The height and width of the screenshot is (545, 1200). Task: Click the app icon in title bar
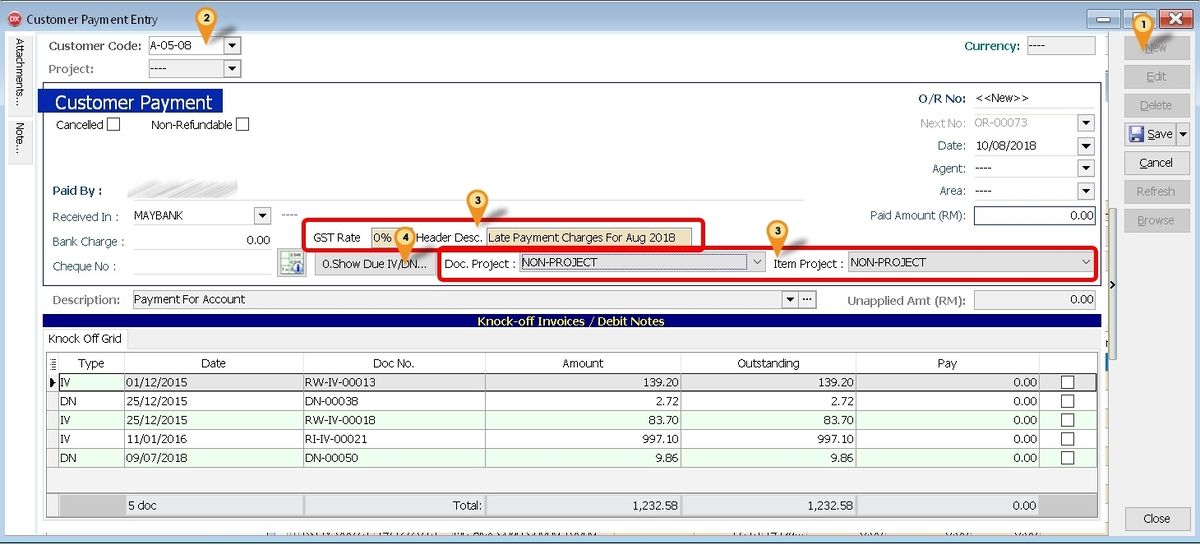(14, 19)
